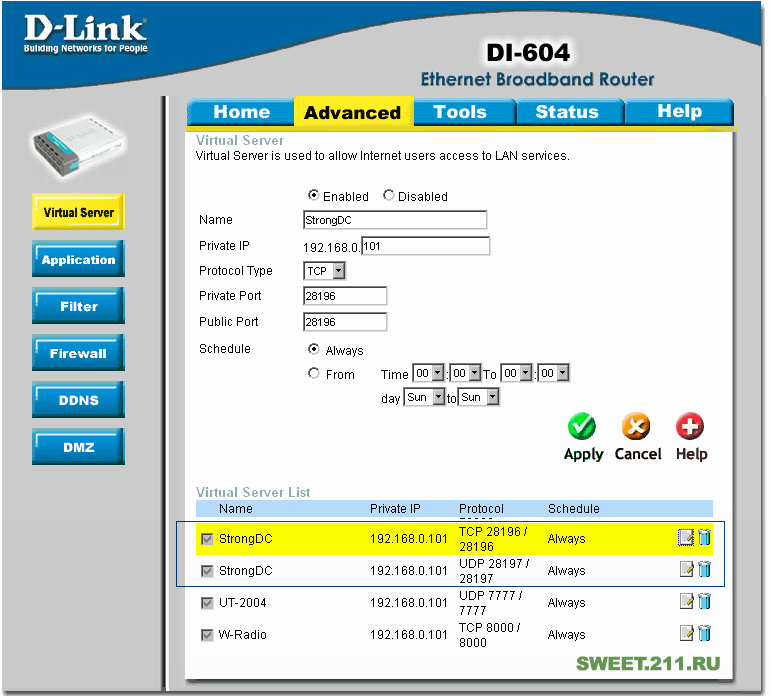
Task: Delete the StrongDC TCP 28196 entry
Action: click(705, 537)
